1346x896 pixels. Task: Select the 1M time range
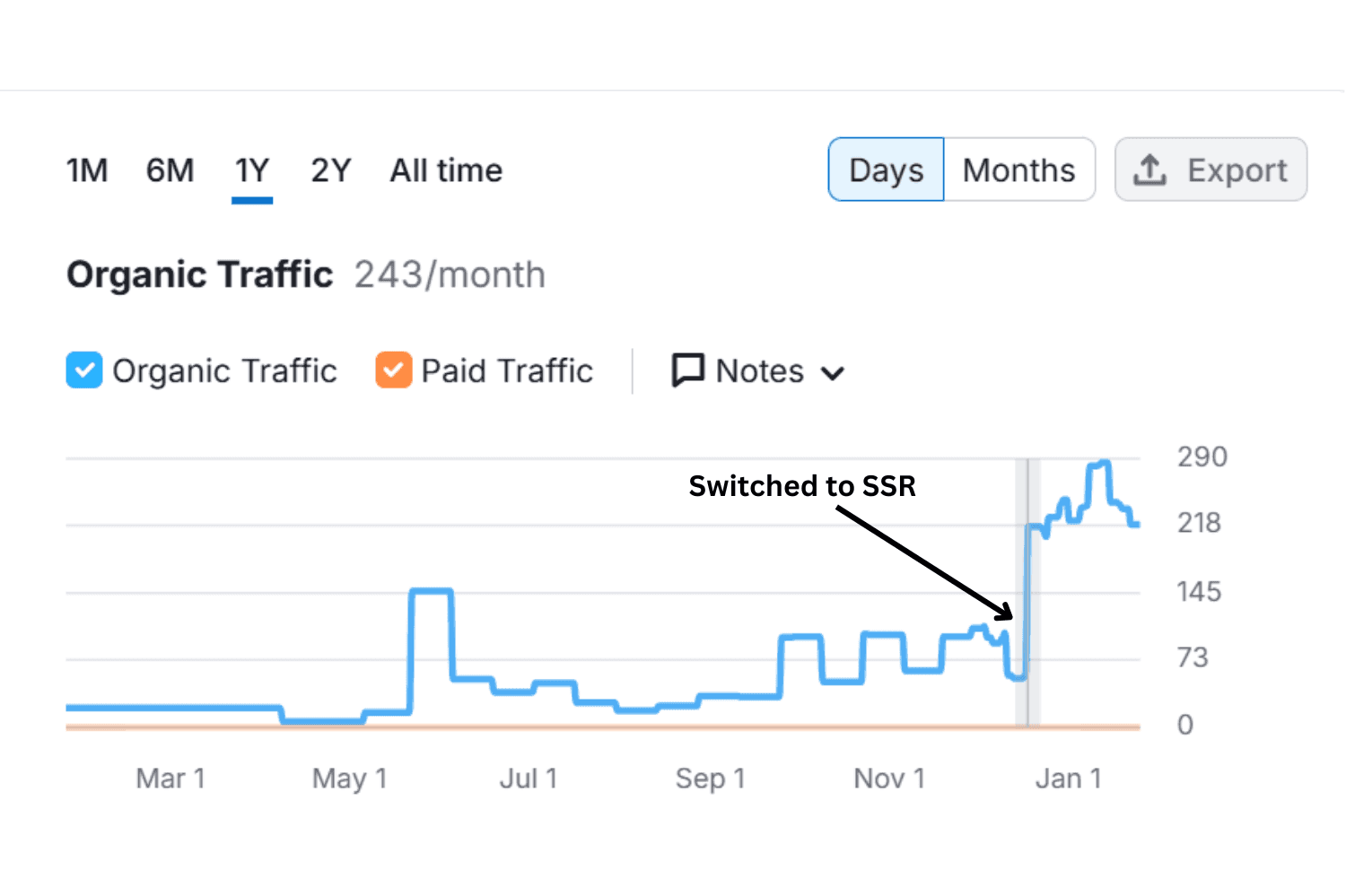click(87, 170)
